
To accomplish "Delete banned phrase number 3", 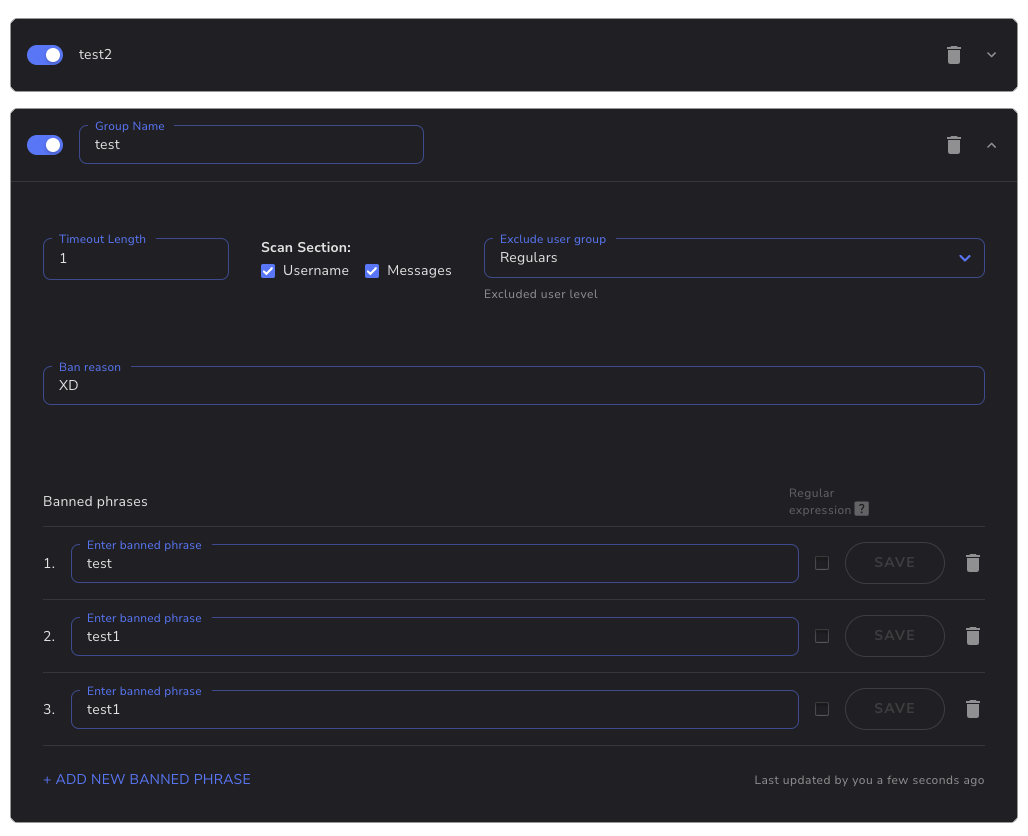I will (972, 709).
